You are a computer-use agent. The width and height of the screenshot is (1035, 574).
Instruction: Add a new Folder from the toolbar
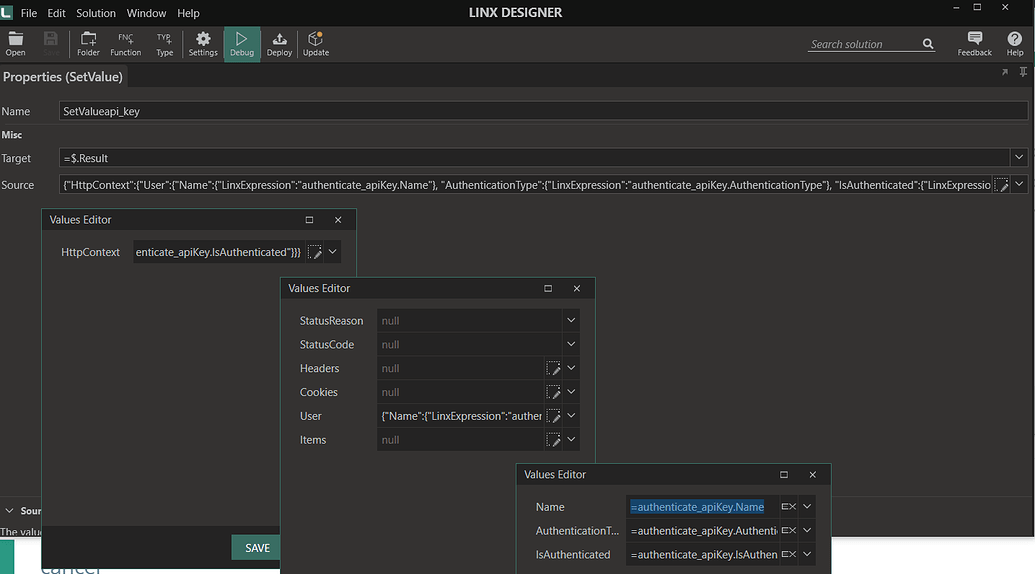(88, 44)
